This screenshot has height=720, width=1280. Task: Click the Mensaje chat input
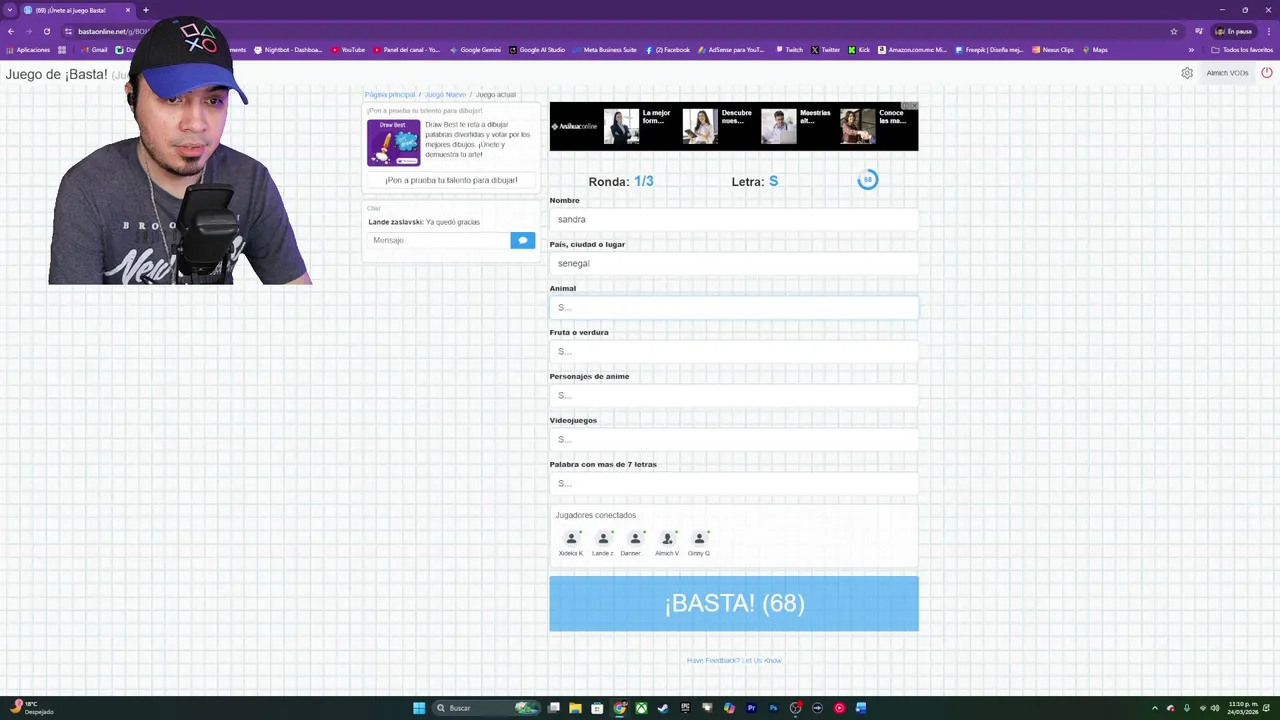pyautogui.click(x=438, y=240)
